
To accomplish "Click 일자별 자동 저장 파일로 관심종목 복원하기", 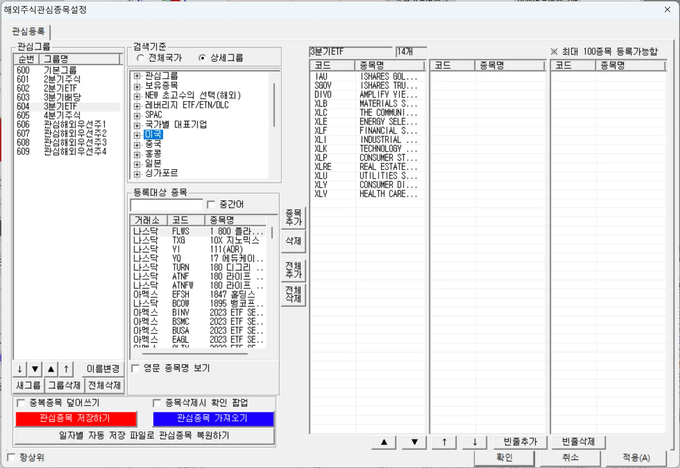I will (144, 435).
